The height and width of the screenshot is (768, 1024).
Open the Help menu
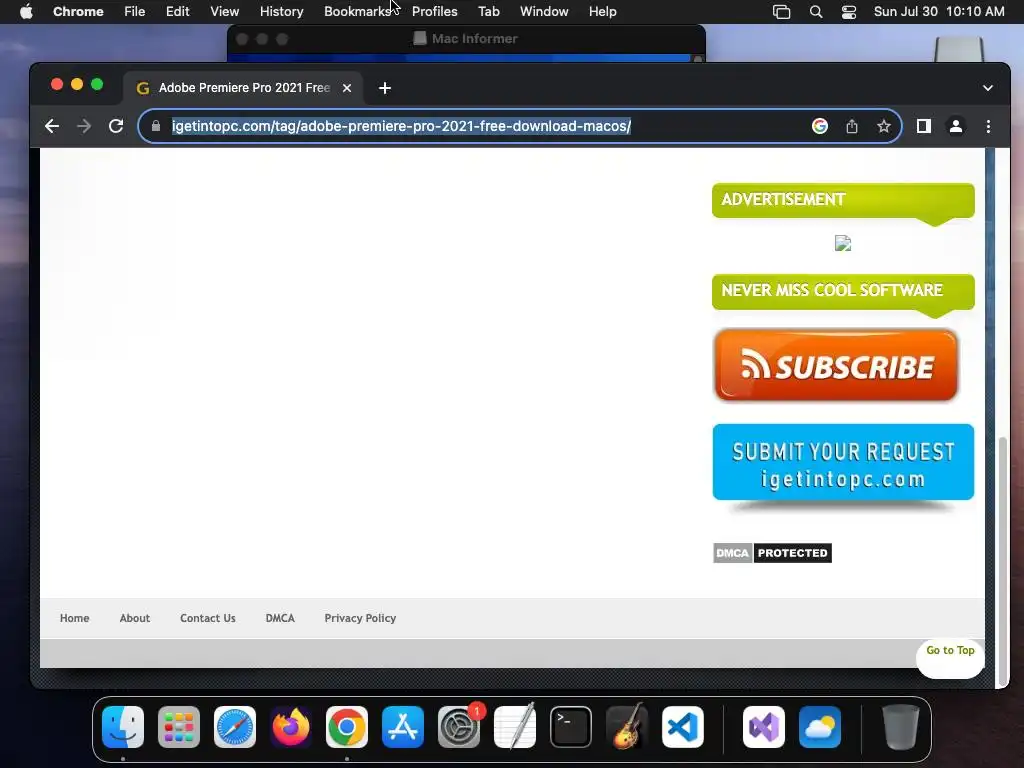(602, 12)
